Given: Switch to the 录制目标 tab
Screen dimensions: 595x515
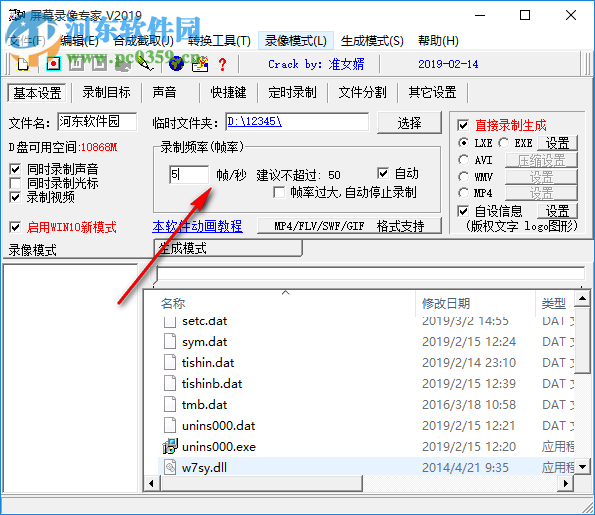Looking at the screenshot, I should (107, 92).
